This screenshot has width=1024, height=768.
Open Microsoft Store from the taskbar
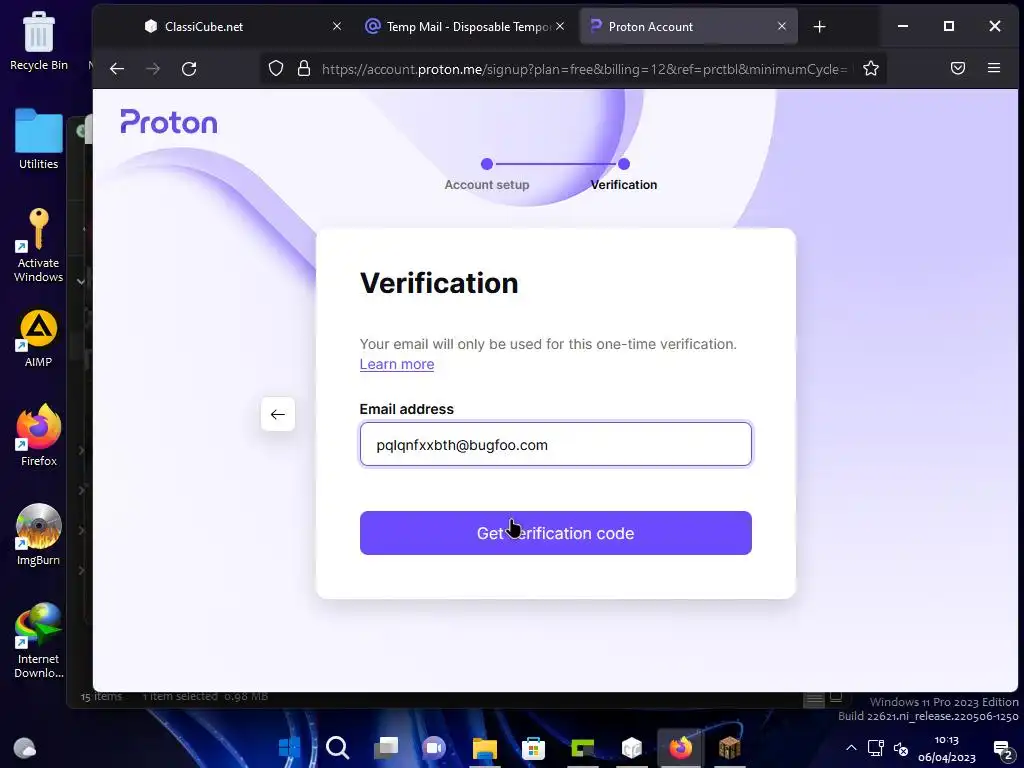(x=533, y=748)
